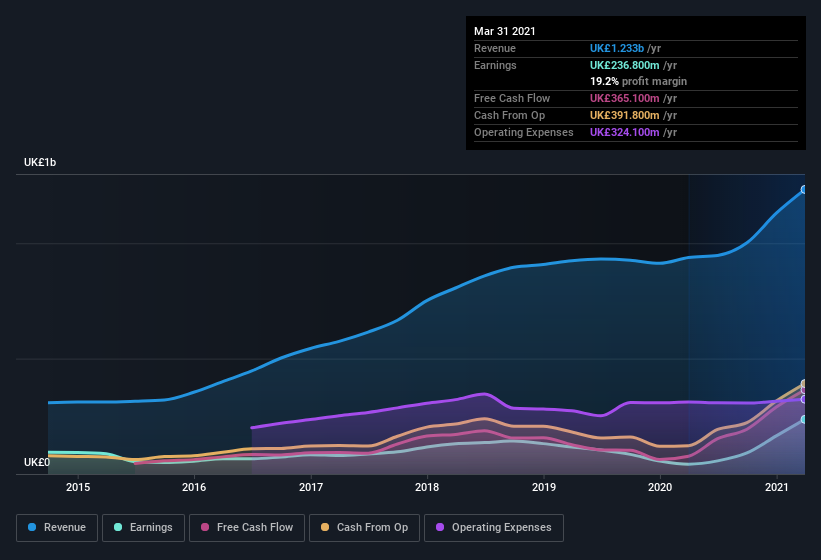Click the Free Cash Flow label in tooltip

coord(512,98)
